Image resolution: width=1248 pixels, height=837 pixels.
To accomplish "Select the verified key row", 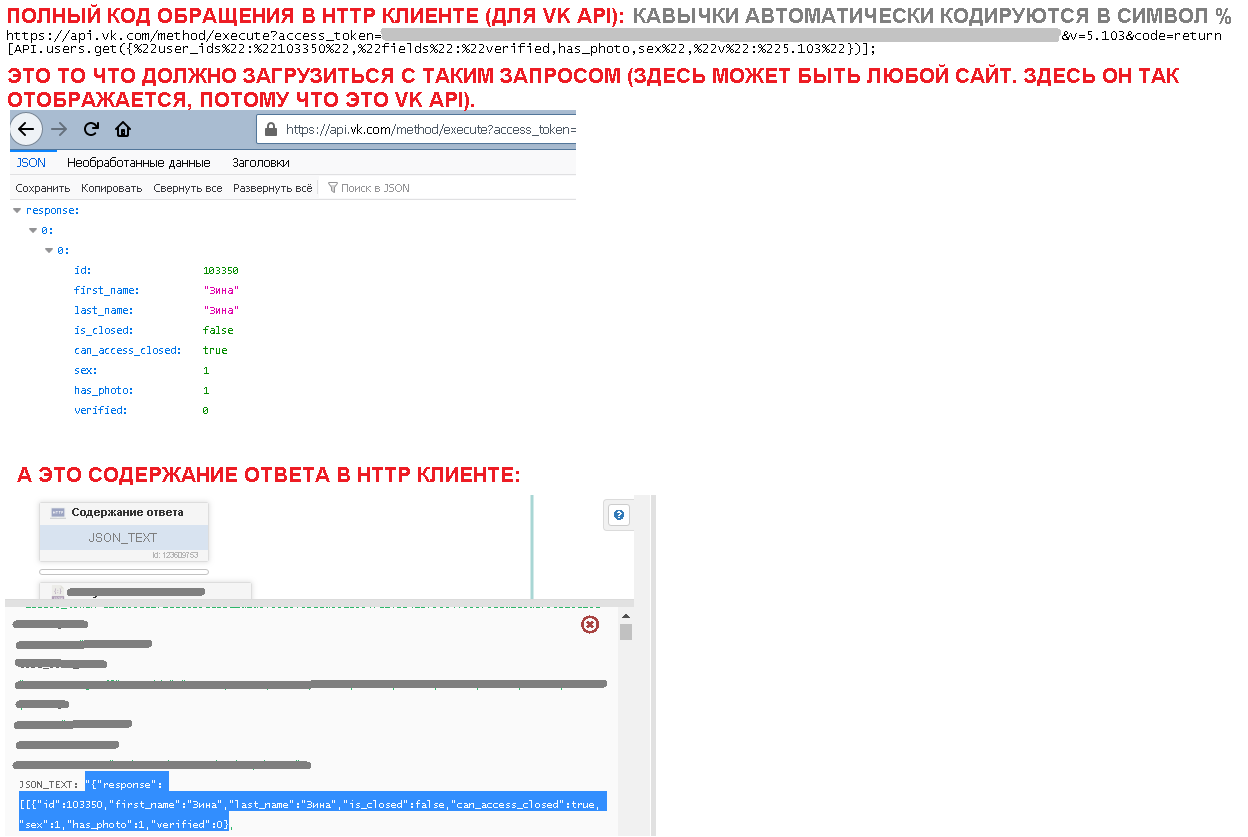I will coord(100,410).
